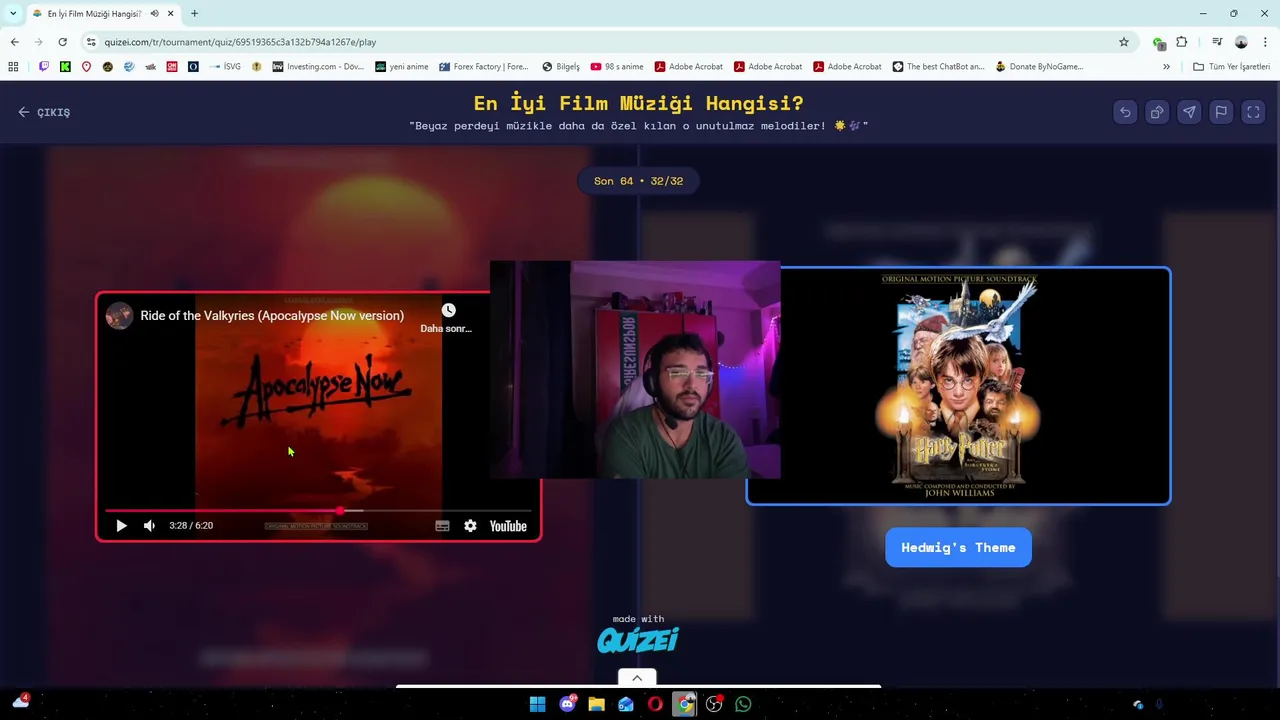Report the quiz with the flag icon
The width and height of the screenshot is (1280, 720).
click(1221, 112)
